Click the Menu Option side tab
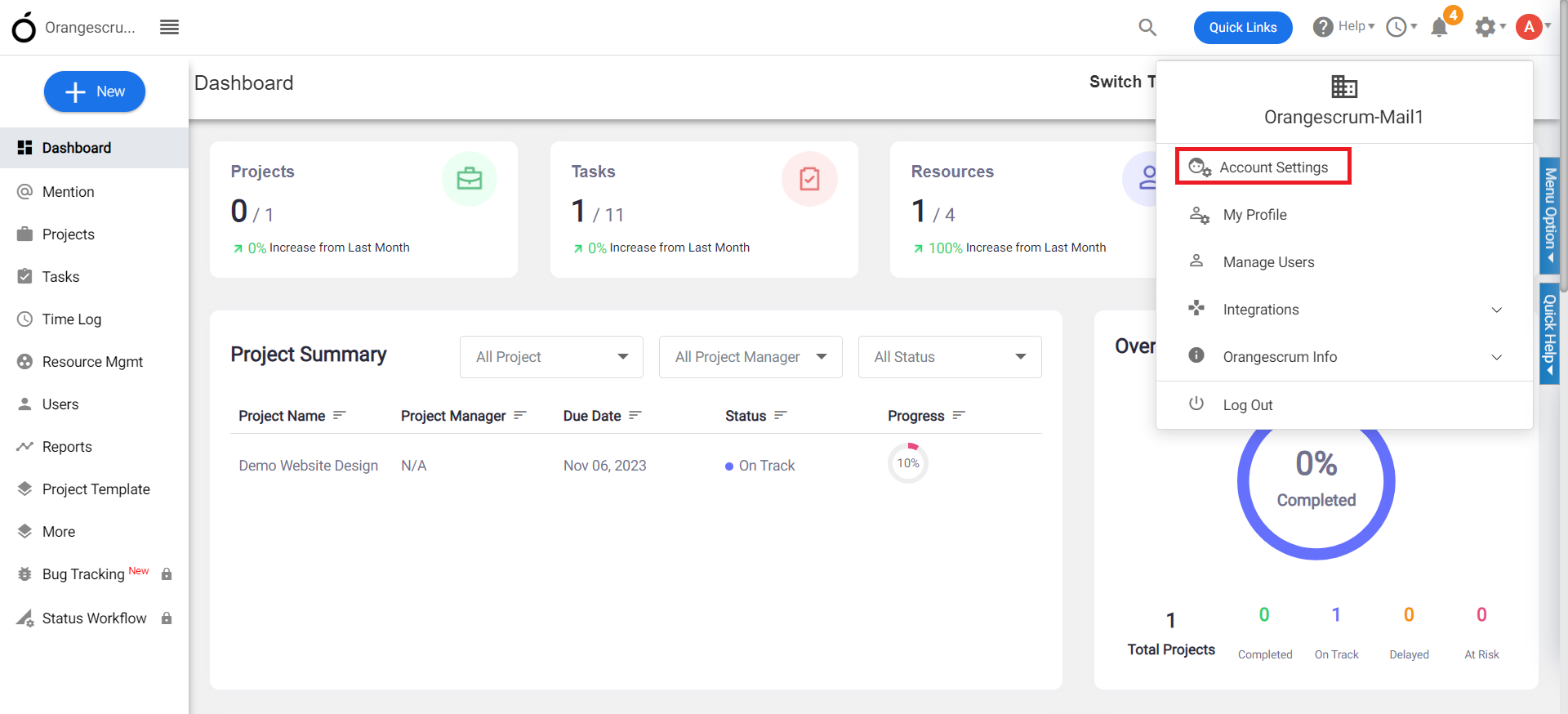 point(1549,215)
